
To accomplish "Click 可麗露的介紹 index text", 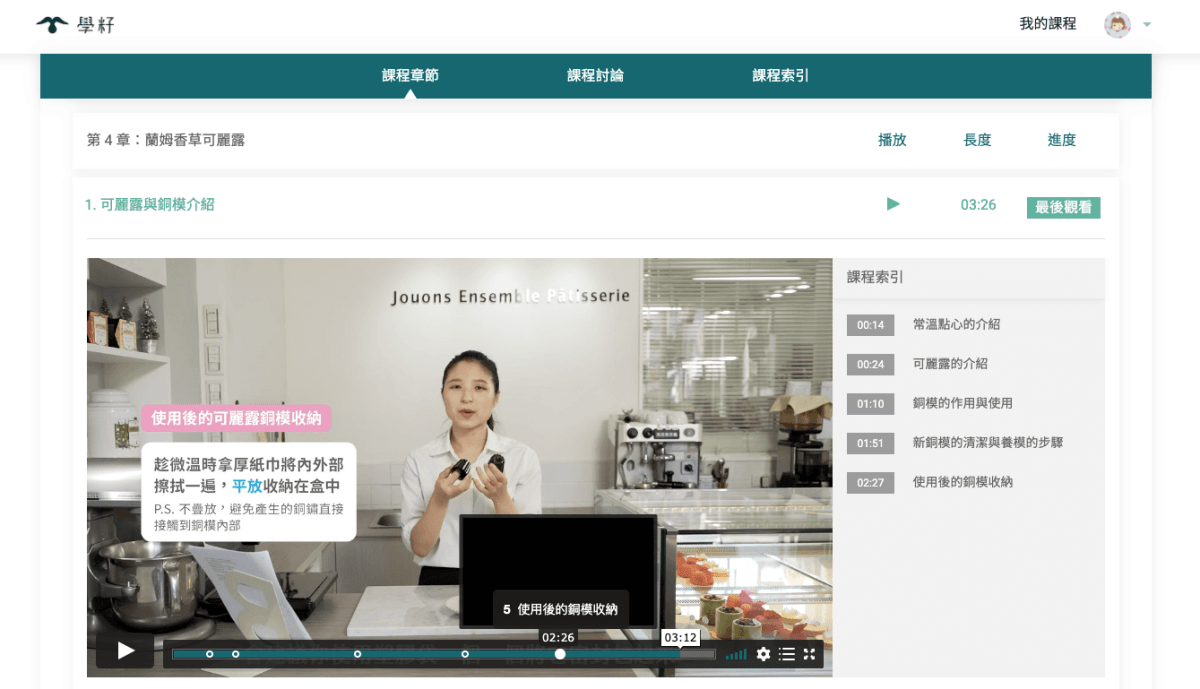I will pos(950,364).
